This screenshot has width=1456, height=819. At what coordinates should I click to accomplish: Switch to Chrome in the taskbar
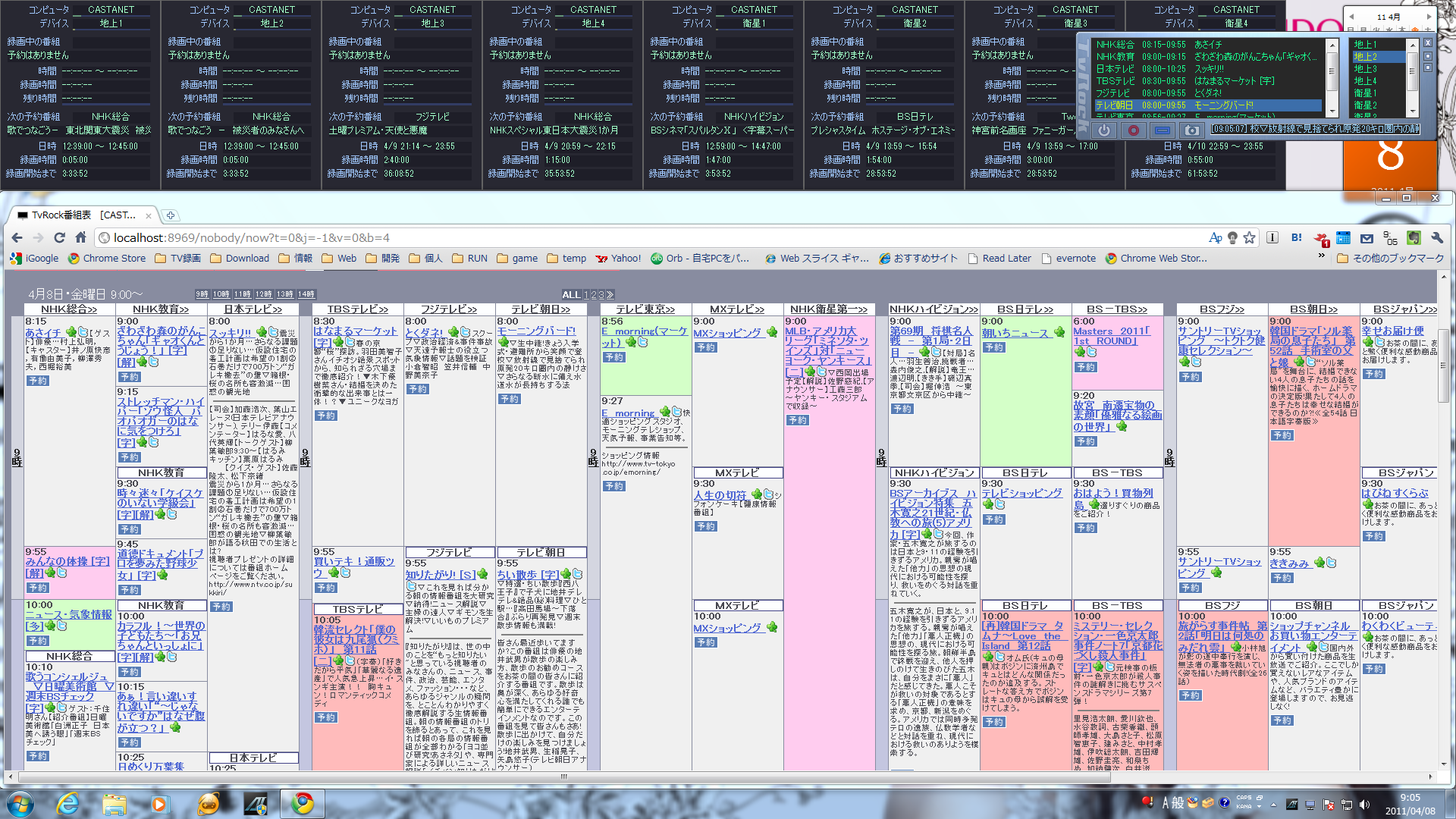(303, 803)
